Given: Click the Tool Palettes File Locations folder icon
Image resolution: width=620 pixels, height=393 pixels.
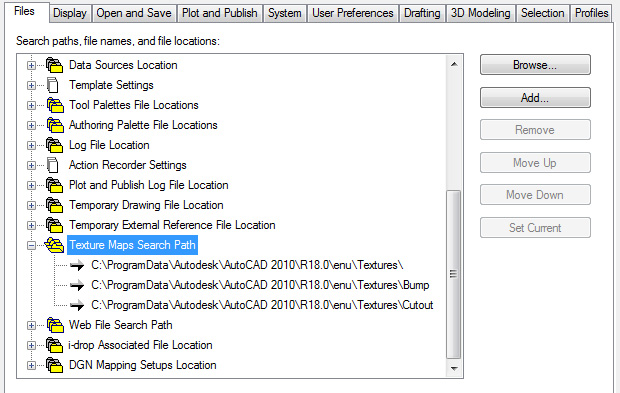Looking at the screenshot, I should [54, 105].
